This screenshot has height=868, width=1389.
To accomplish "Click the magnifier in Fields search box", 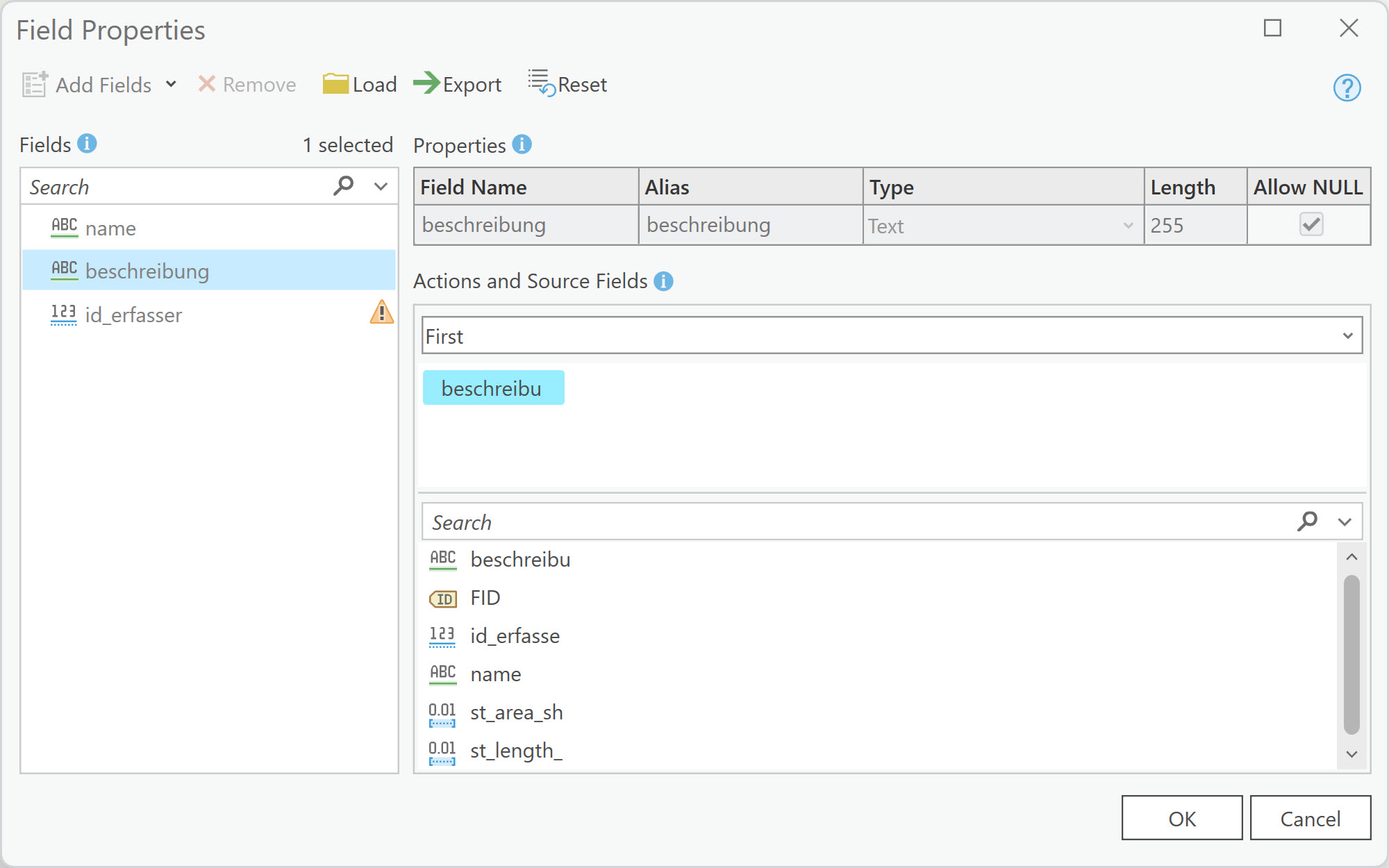I will 343,186.
